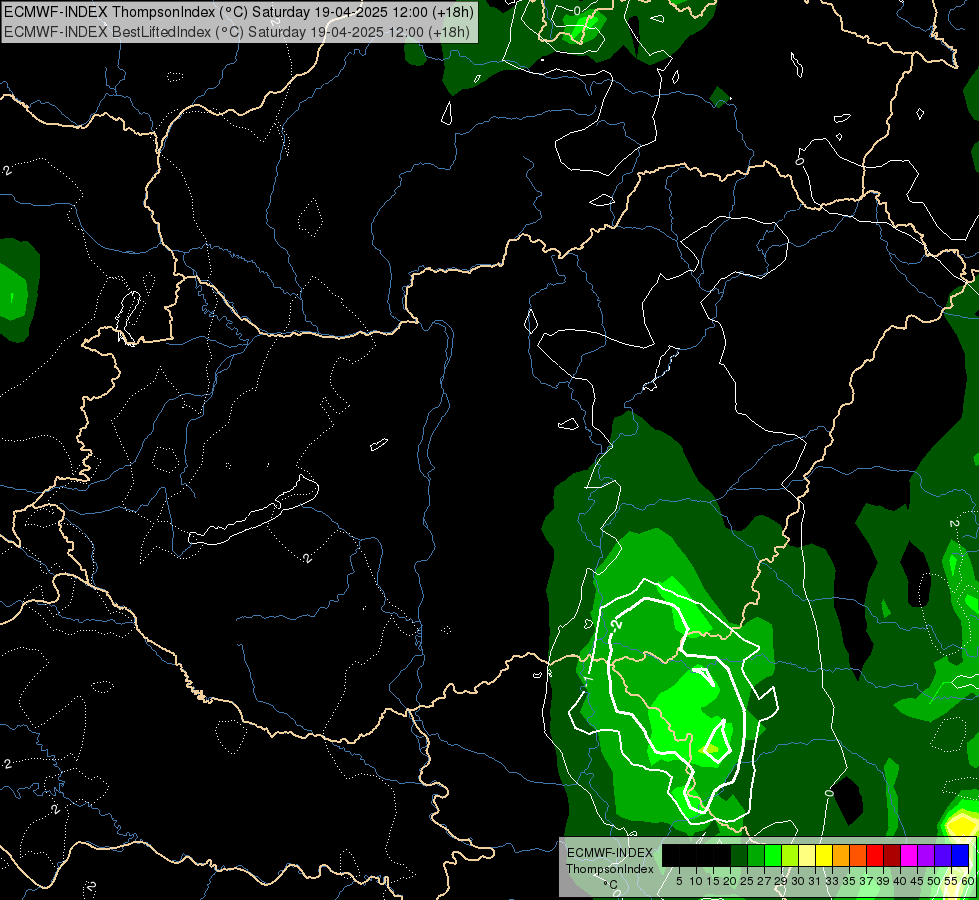Click the -2 label on thick white contour
Screen dimensions: 979x900
[x=617, y=625]
